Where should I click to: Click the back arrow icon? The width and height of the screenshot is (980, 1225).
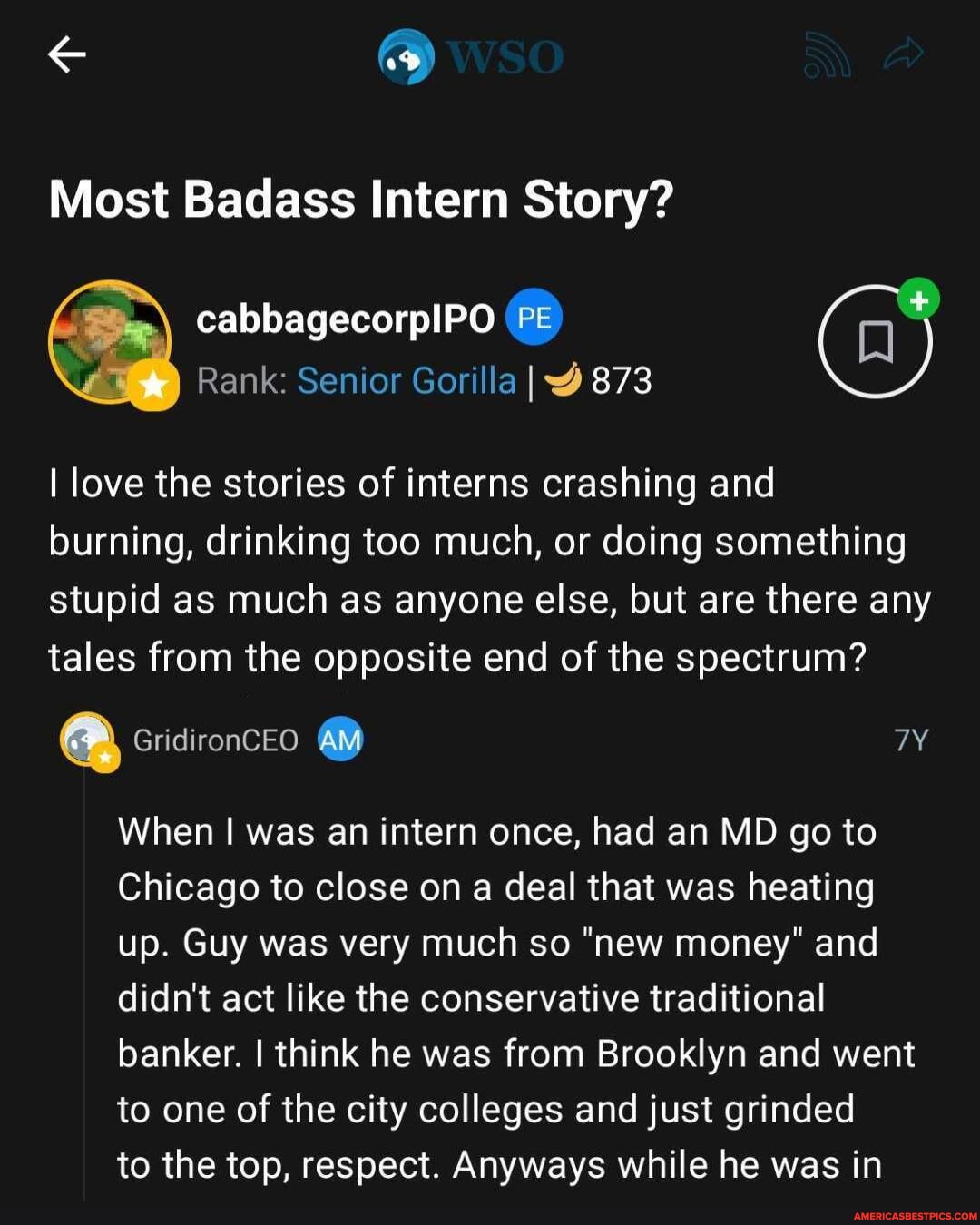[66, 54]
